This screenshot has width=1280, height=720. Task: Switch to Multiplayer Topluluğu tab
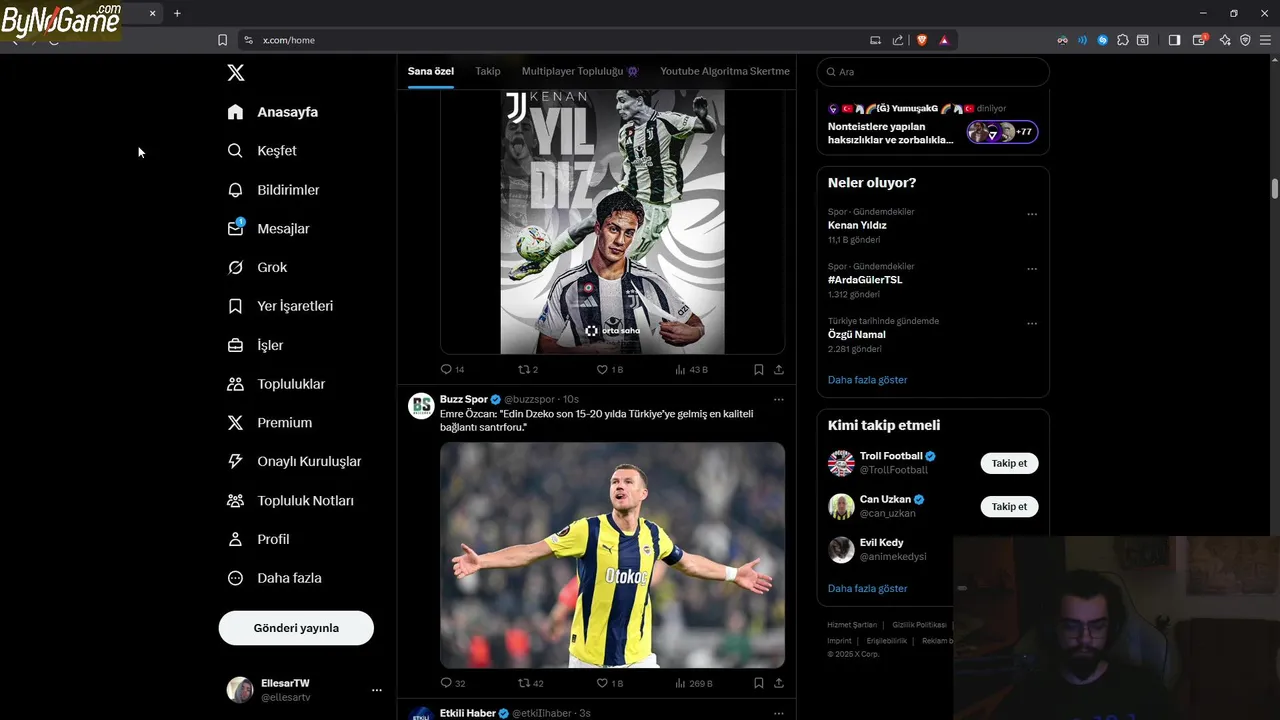pyautogui.click(x=580, y=71)
